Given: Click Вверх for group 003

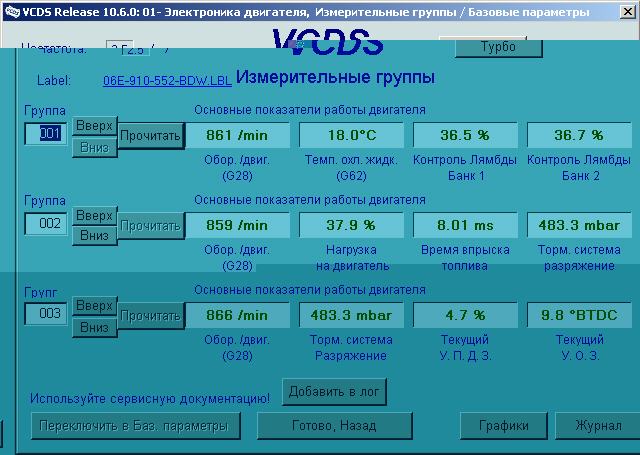Looking at the screenshot, I should (x=94, y=306).
